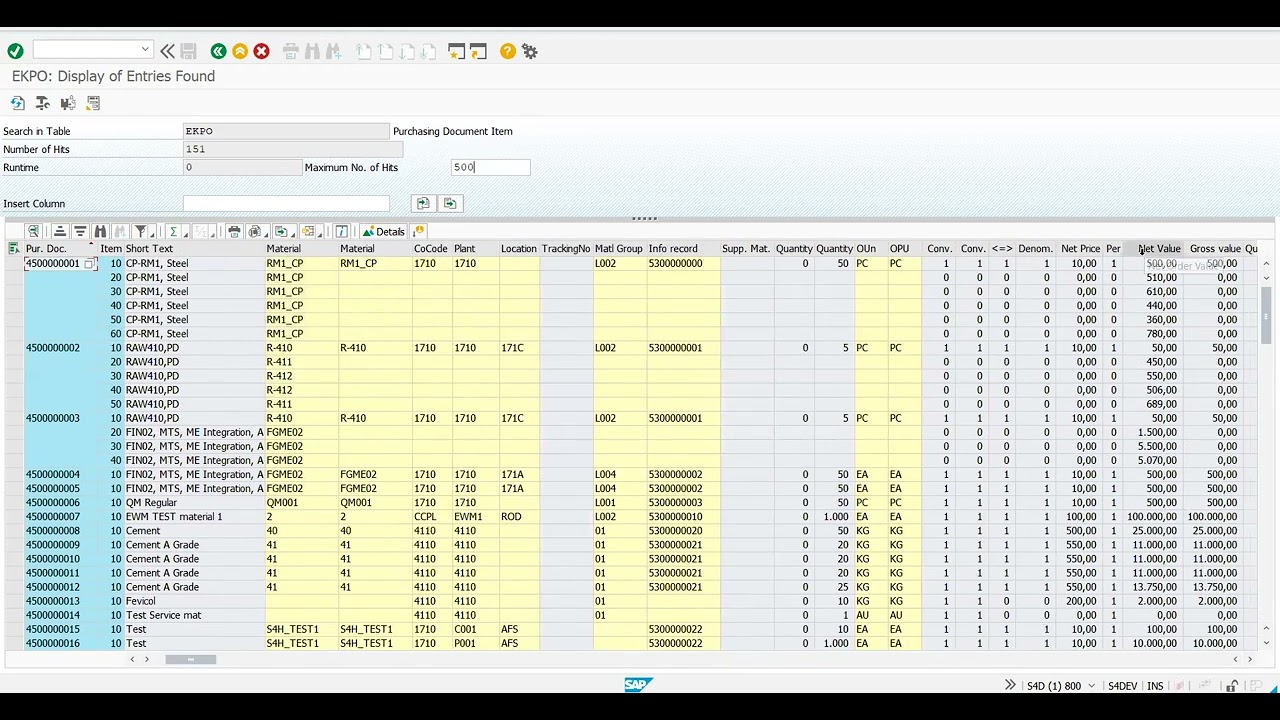Click the Print icon in the system toolbar

coord(291,51)
